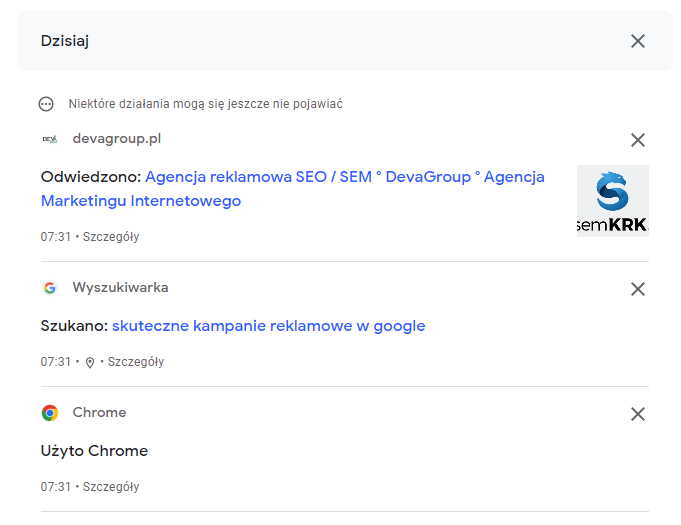Open Szczegóły for the Google search entry

pyautogui.click(x=136, y=362)
